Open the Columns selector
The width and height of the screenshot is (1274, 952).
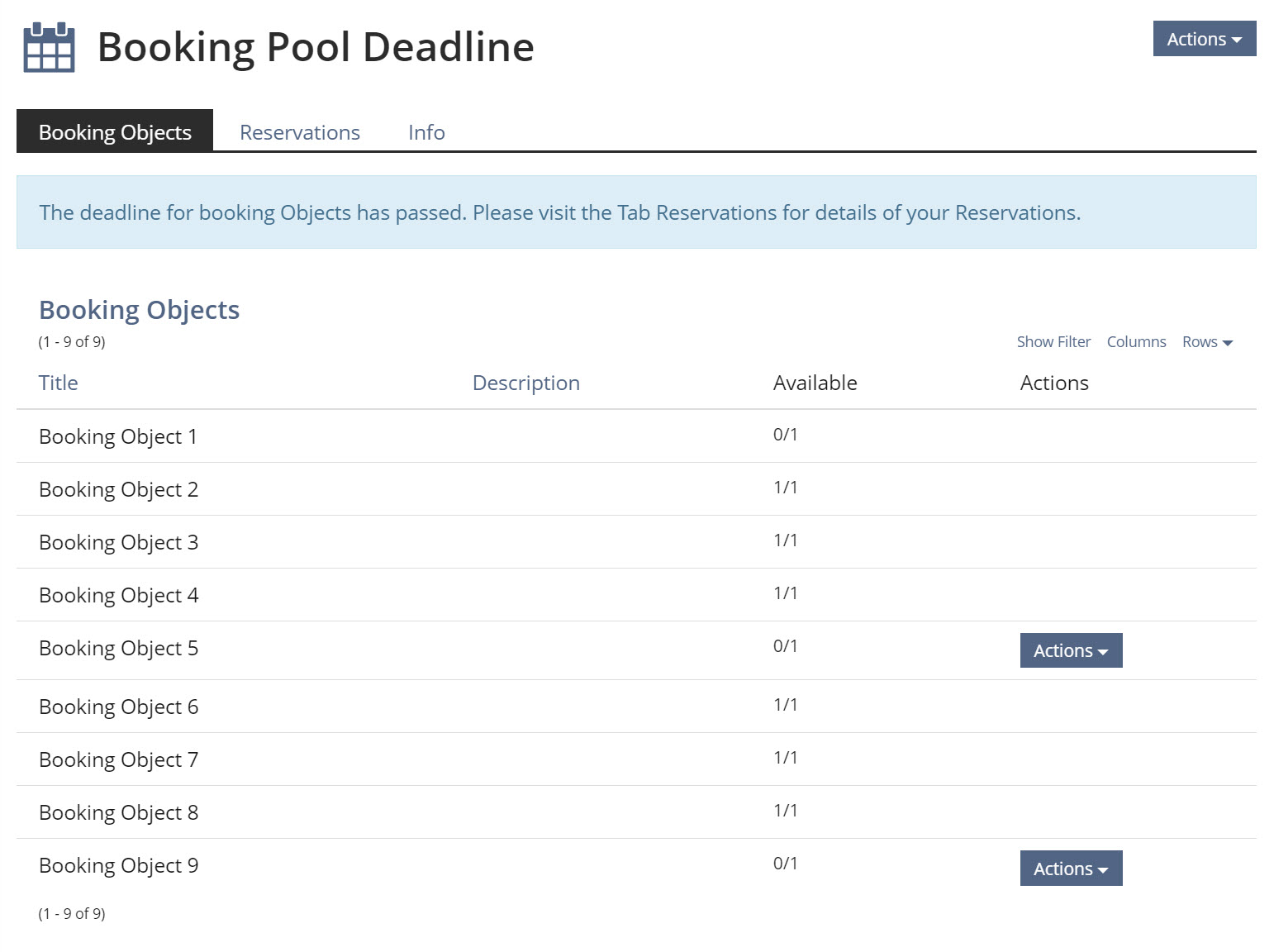click(1136, 342)
